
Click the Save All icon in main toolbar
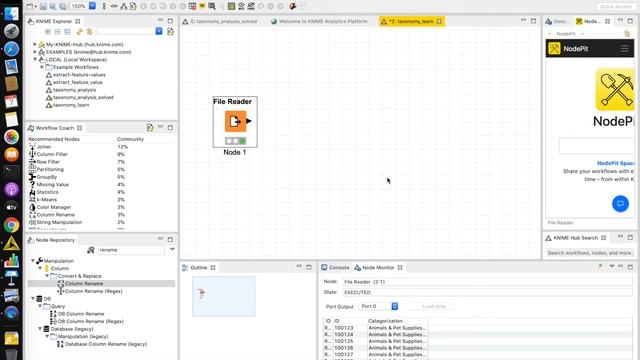[x=62, y=6]
